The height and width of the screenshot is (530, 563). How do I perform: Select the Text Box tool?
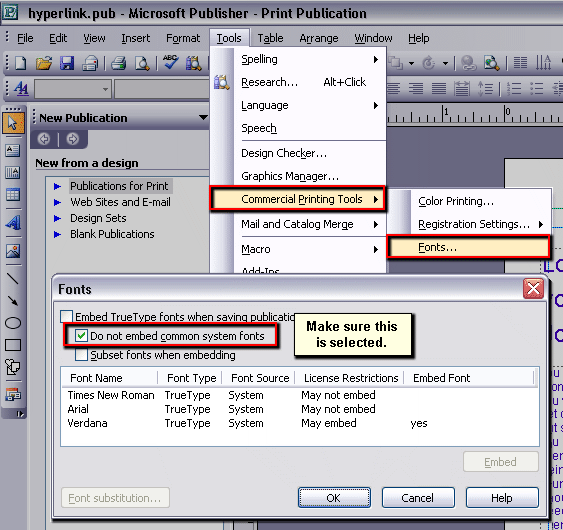(13, 150)
